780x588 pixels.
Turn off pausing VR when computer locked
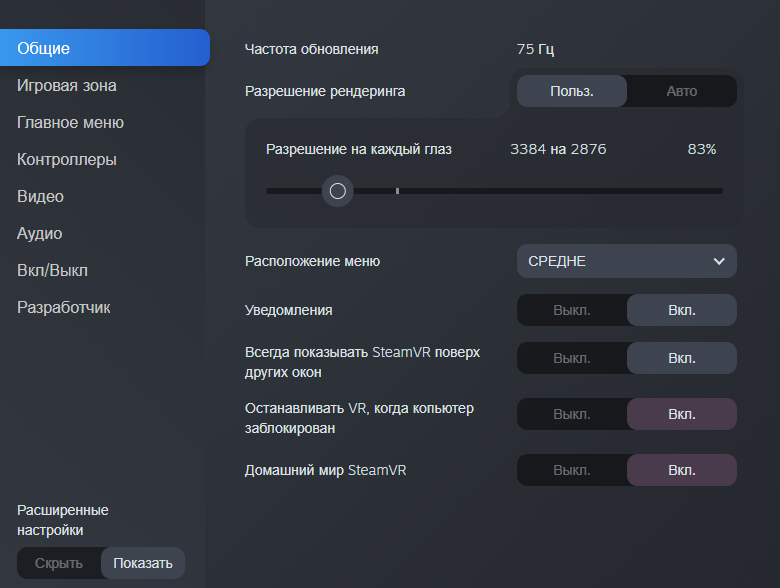tap(572, 414)
